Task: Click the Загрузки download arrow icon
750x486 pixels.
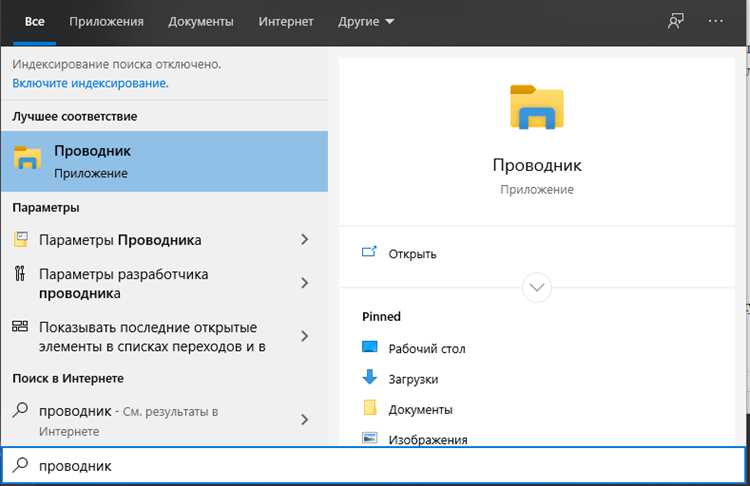Action: click(370, 377)
